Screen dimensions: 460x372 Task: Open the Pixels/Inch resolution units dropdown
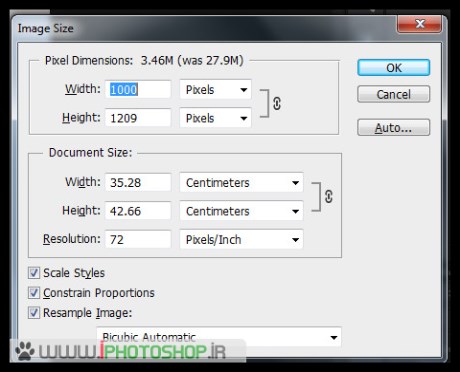241,239
